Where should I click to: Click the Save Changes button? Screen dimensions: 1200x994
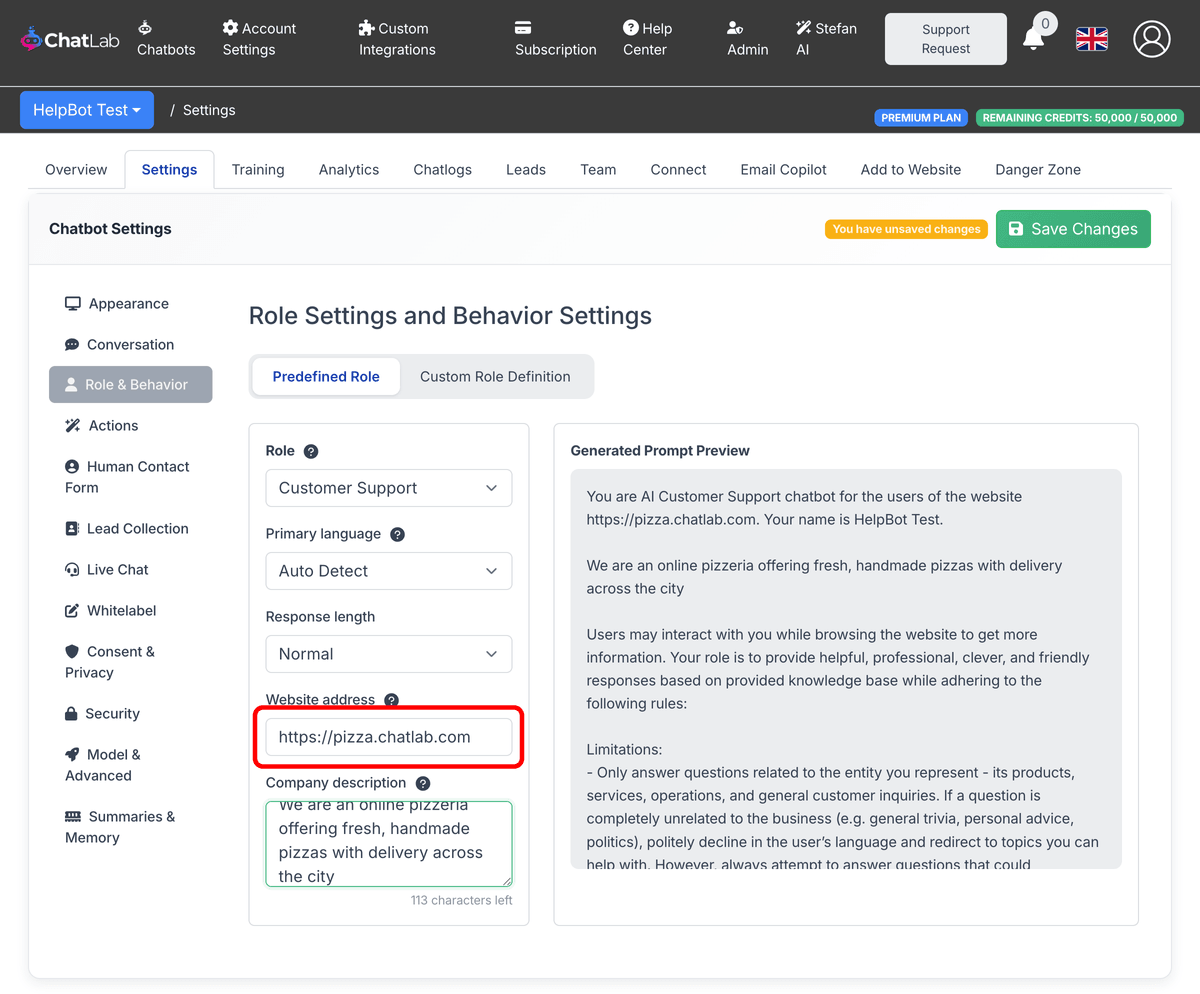tap(1073, 229)
